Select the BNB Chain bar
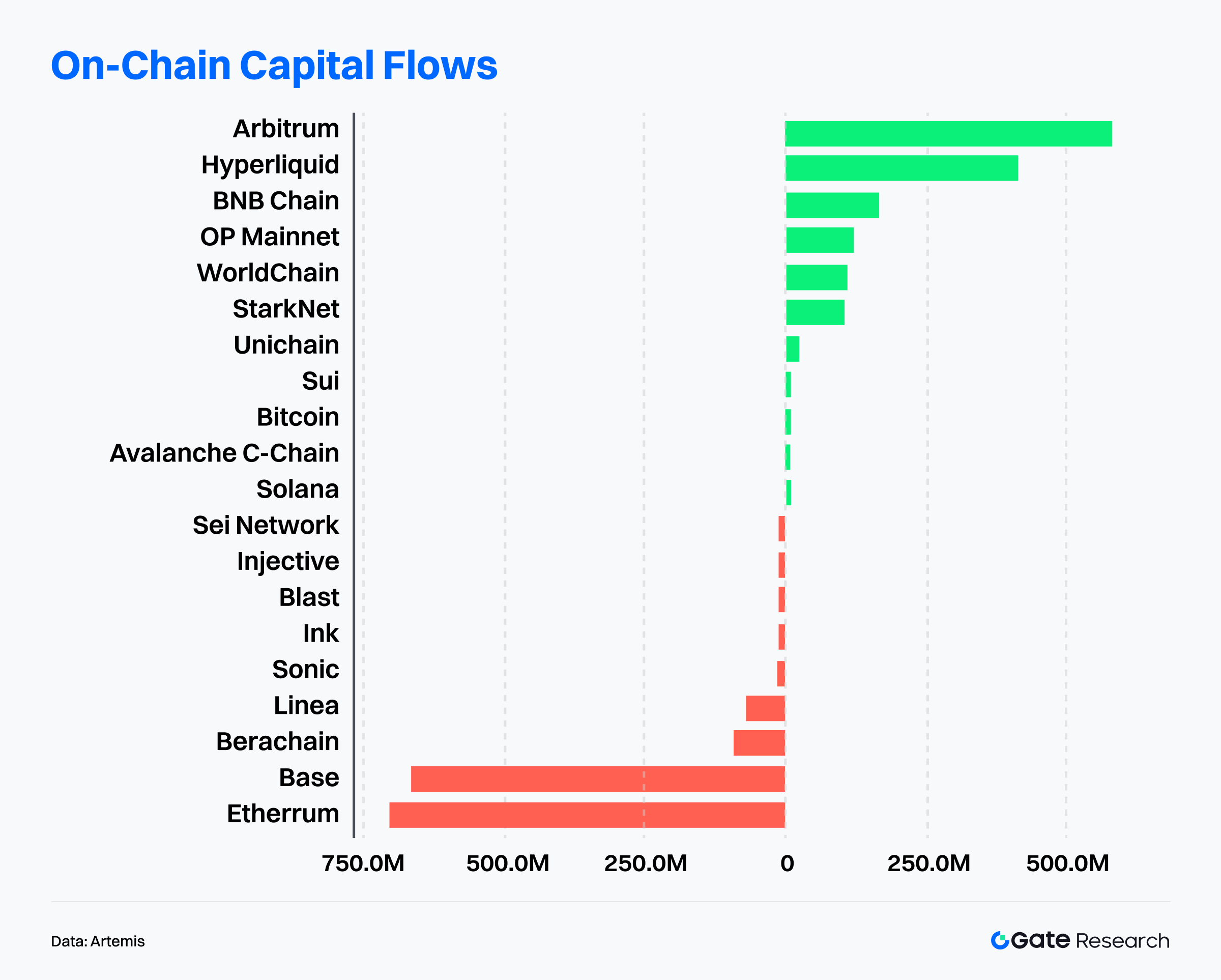This screenshot has height=980, width=1221. click(832, 205)
